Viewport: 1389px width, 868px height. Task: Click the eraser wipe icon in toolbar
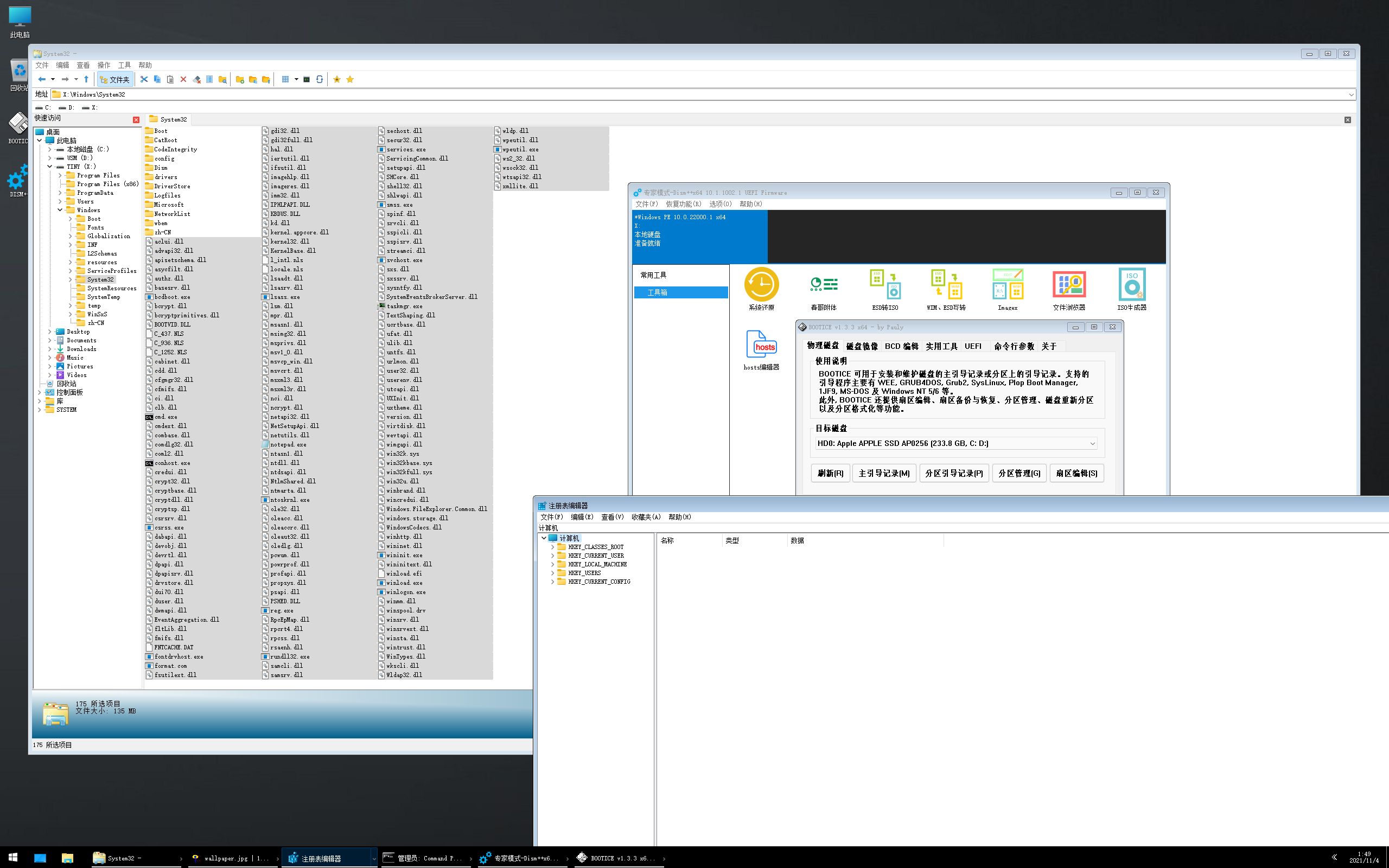(196, 79)
